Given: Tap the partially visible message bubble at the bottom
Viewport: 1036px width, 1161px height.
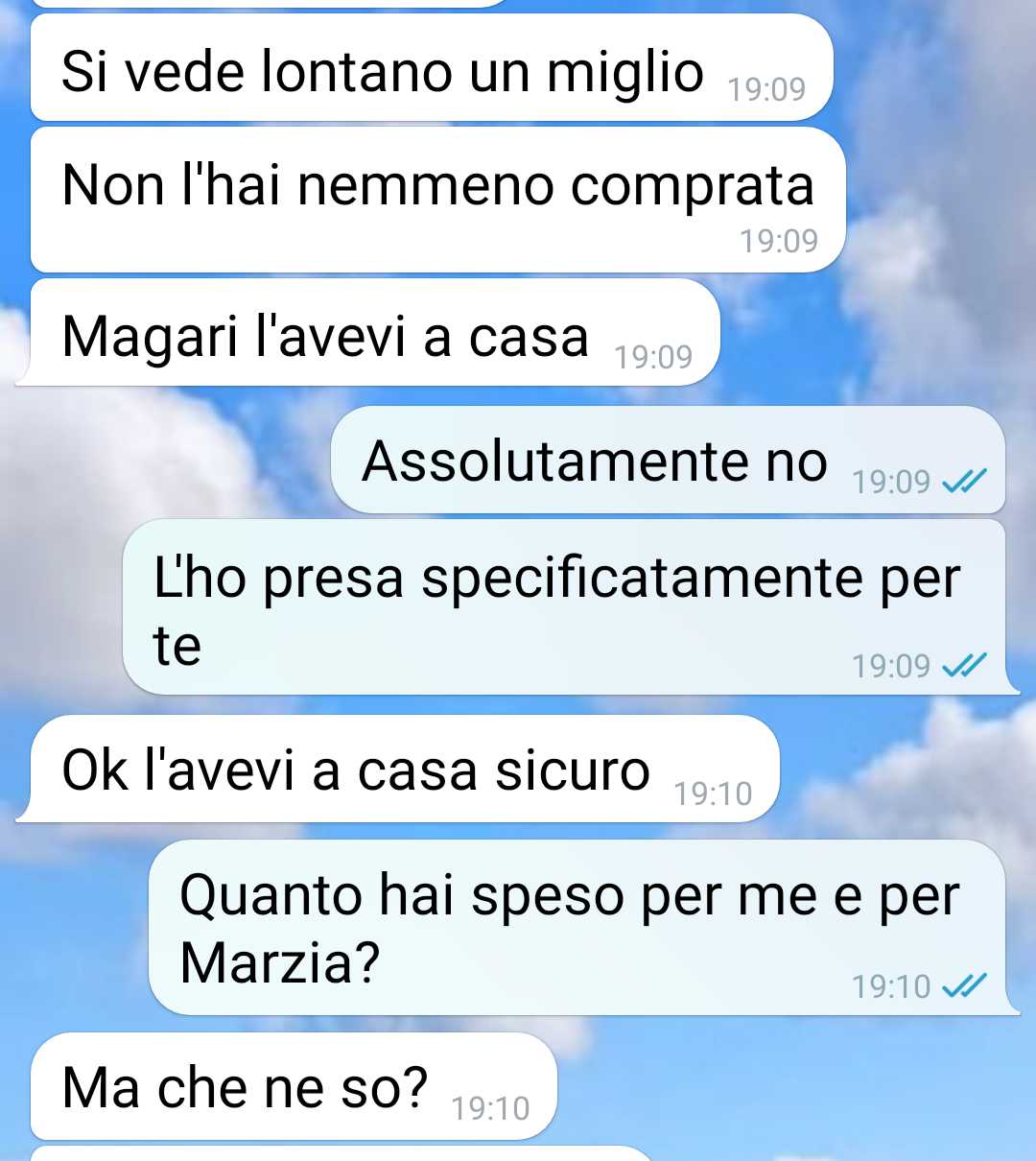Looking at the screenshot, I should pos(341,1153).
